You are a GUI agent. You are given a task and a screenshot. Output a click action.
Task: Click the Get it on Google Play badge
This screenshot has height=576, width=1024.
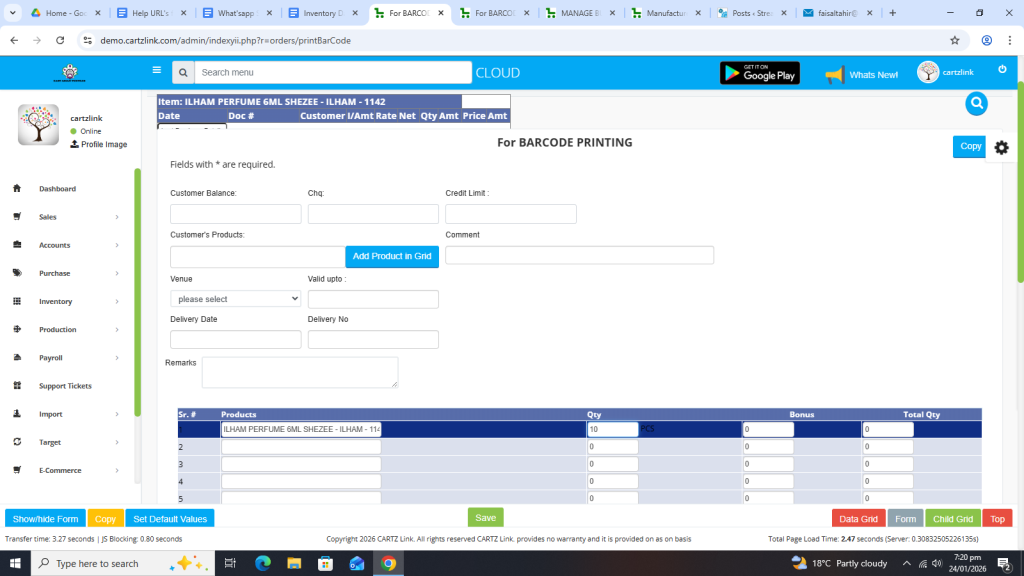pyautogui.click(x=759, y=73)
